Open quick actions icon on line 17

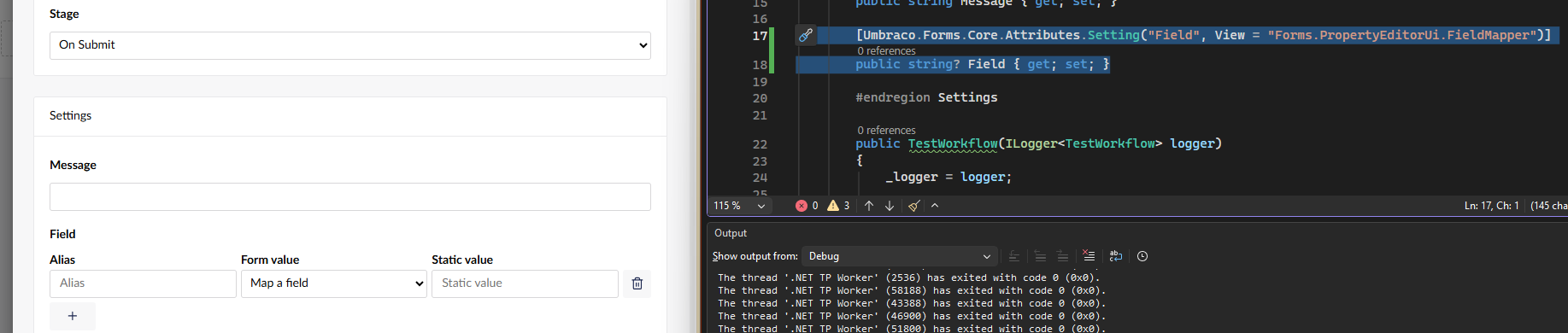(806, 35)
